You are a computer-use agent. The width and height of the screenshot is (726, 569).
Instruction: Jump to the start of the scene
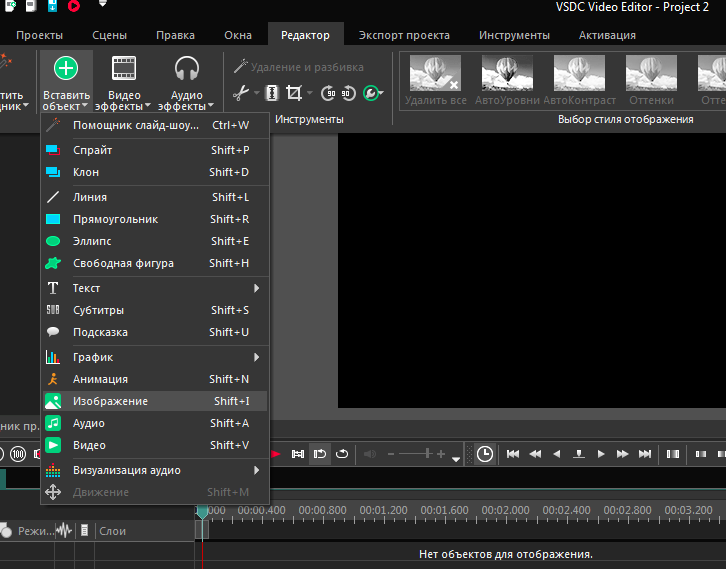[513, 454]
